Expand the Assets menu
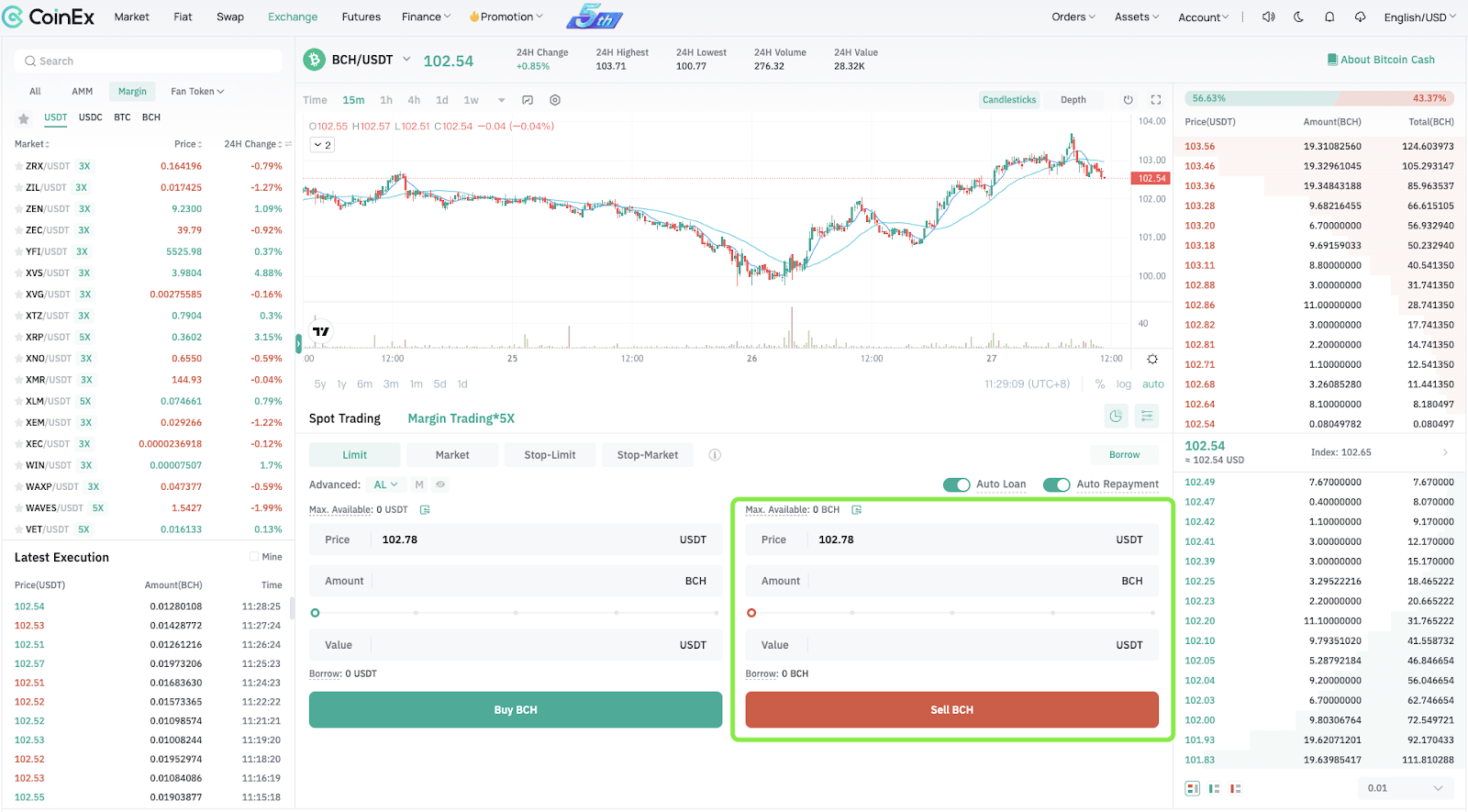 (x=1137, y=17)
